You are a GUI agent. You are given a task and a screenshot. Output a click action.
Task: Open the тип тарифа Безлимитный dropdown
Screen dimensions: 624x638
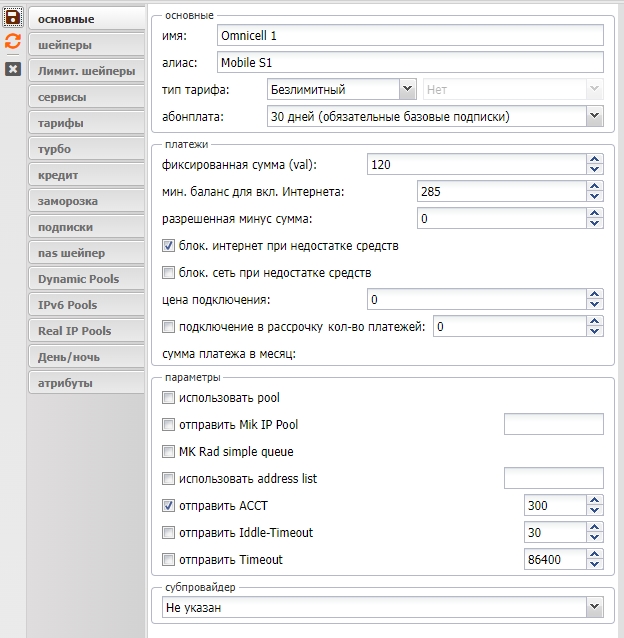click(407, 89)
